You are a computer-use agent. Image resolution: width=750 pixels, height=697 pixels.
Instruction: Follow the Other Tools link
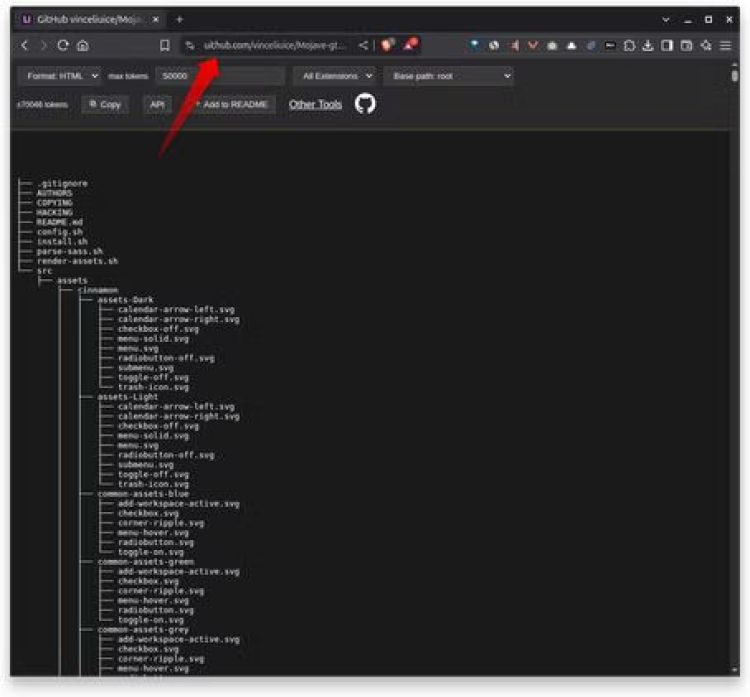pos(315,104)
